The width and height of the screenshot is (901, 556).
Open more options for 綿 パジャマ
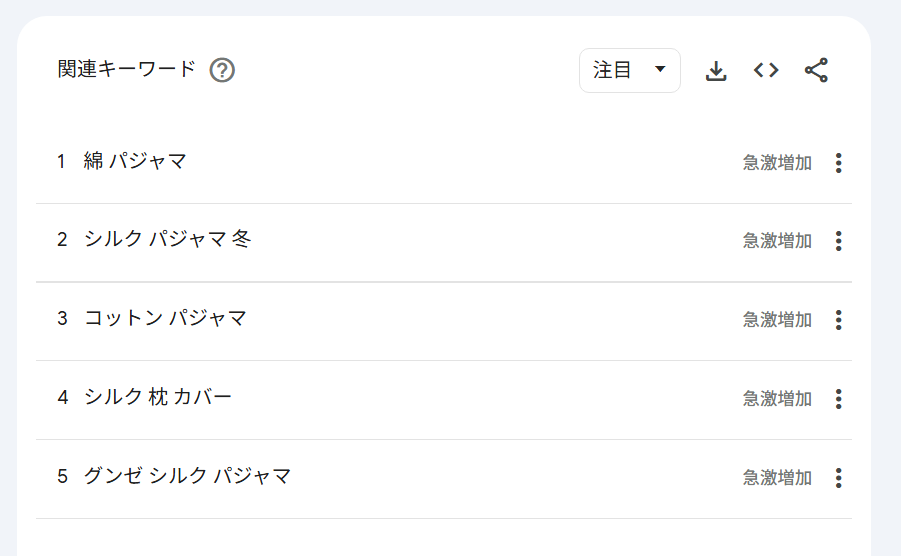point(838,163)
